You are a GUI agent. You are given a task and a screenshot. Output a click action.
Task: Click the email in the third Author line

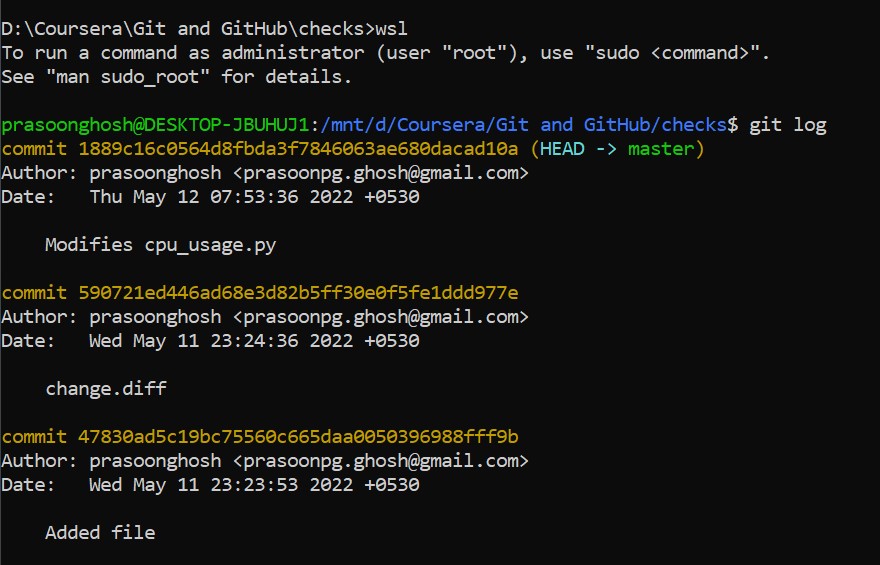381,461
